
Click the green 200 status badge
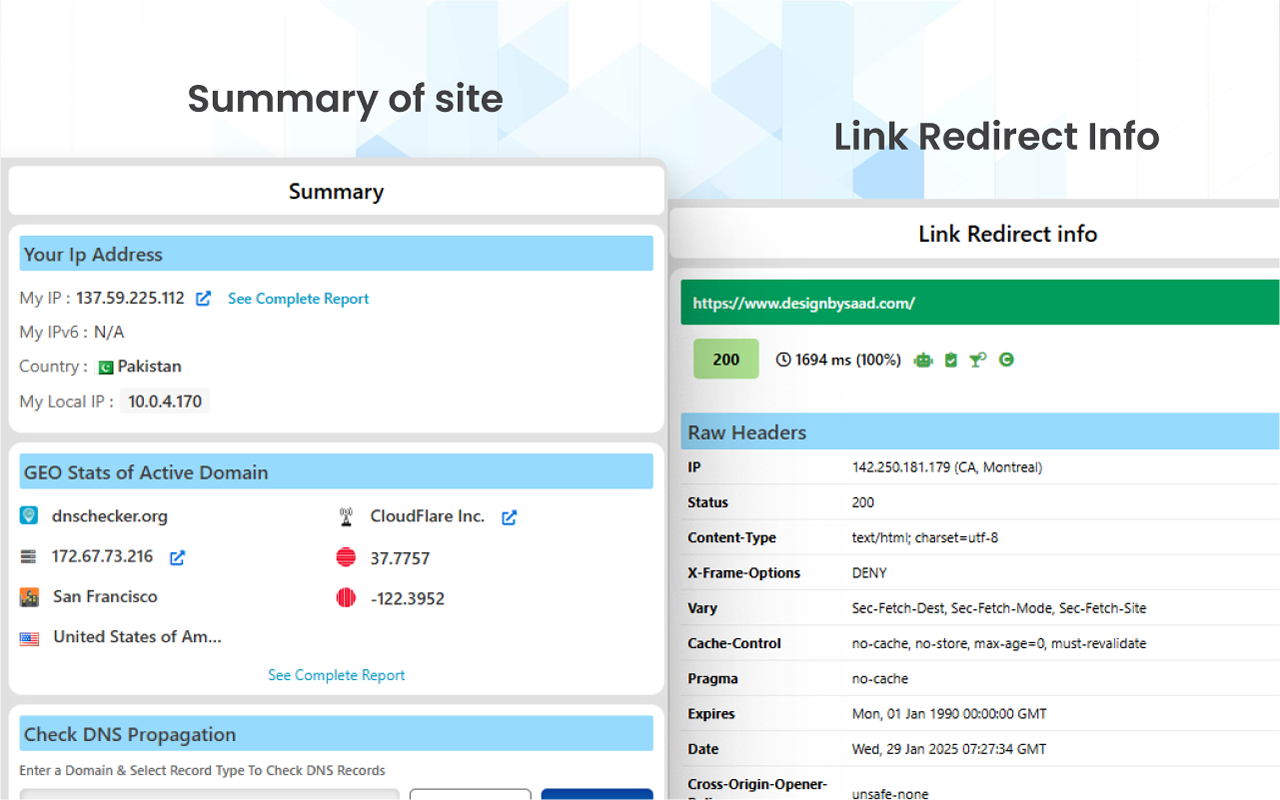coord(726,358)
